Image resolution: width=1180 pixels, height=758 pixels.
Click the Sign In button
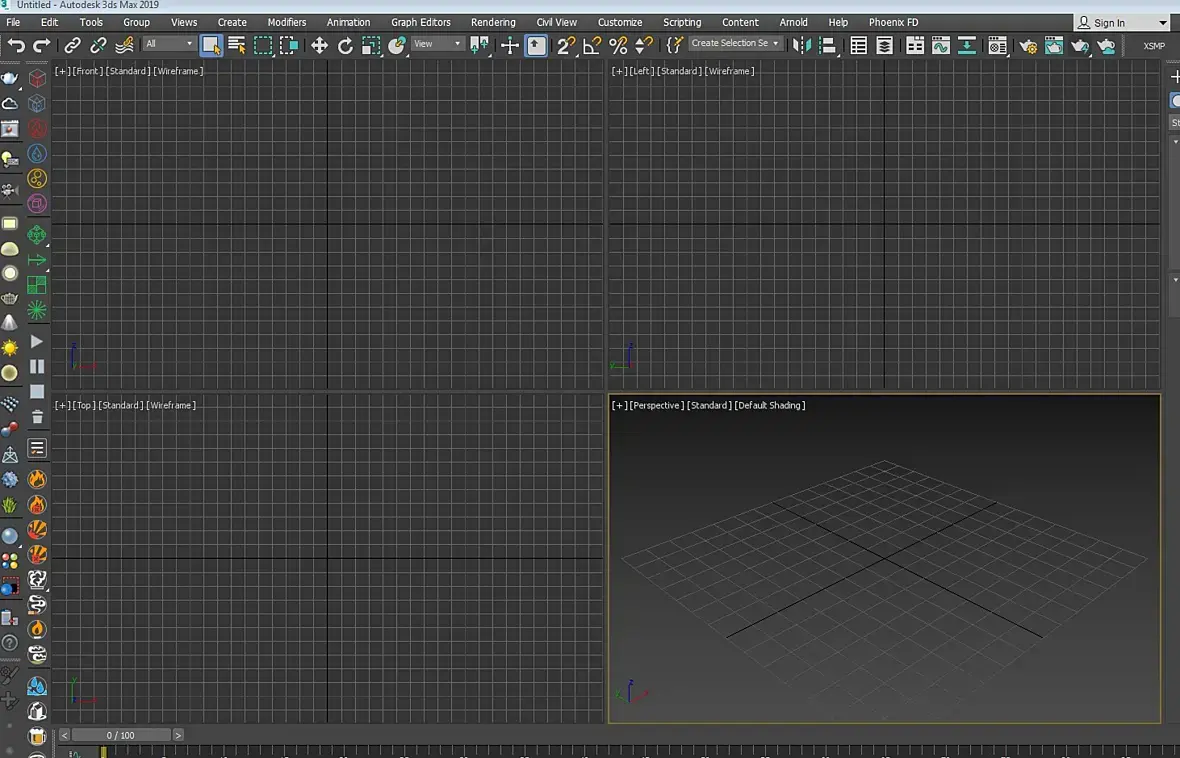tap(1108, 23)
